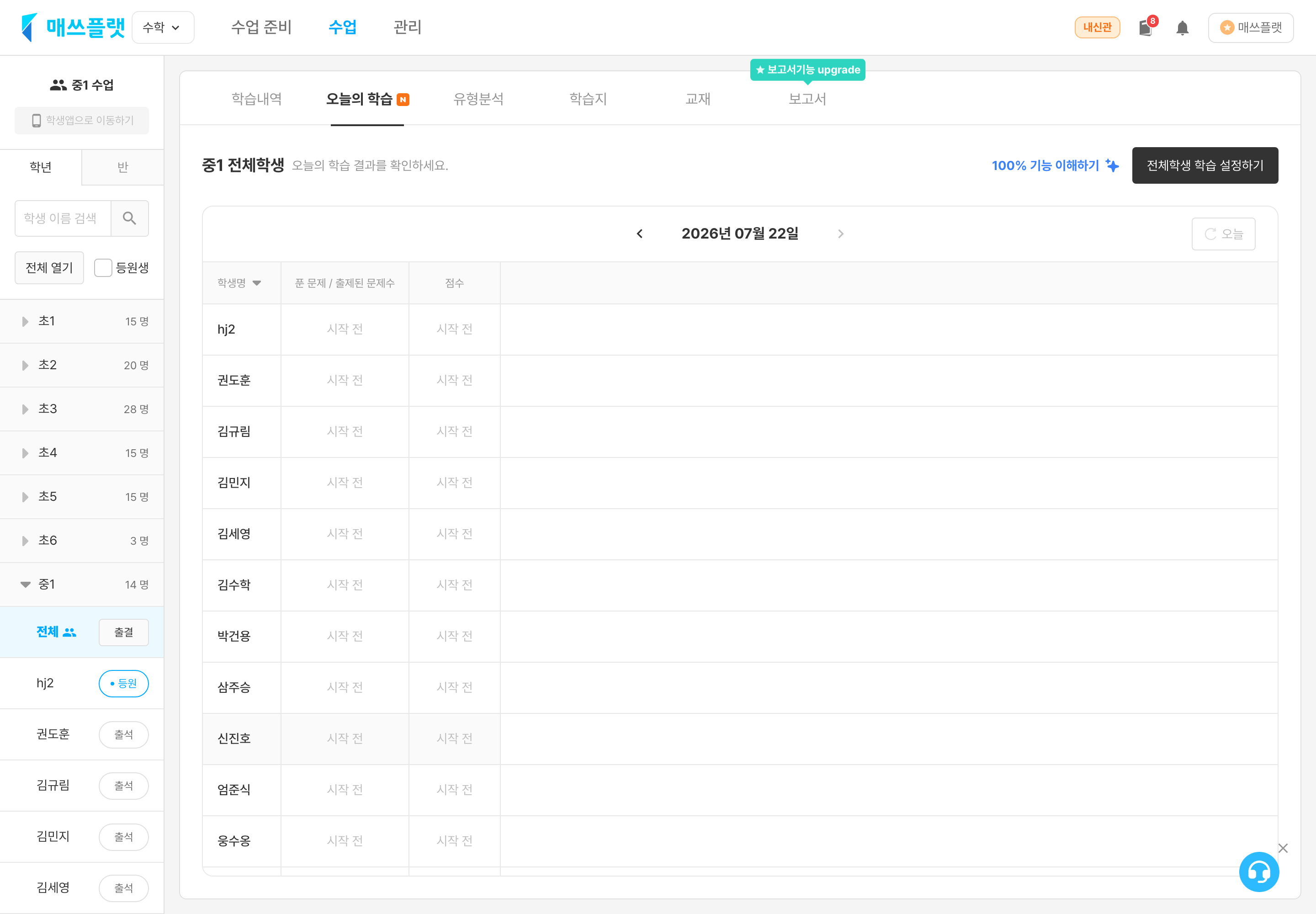
Task: Go to the next date arrow
Action: [x=841, y=234]
